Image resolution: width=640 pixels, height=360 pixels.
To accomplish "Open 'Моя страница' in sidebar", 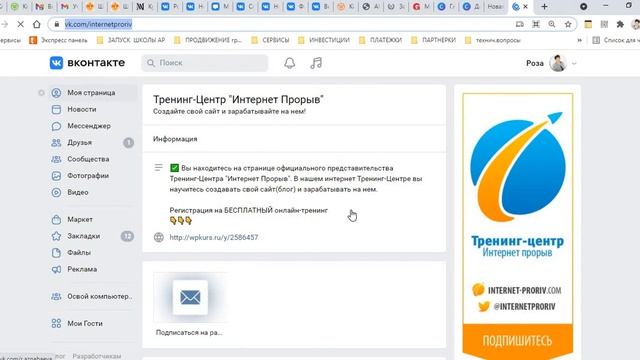I will [x=91, y=93].
